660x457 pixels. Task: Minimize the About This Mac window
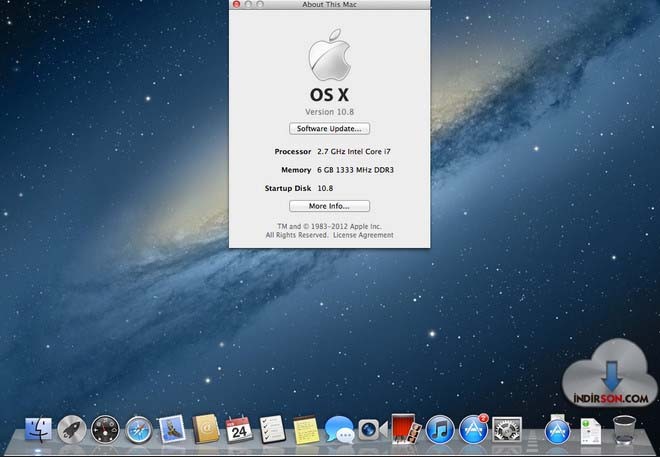click(x=248, y=4)
